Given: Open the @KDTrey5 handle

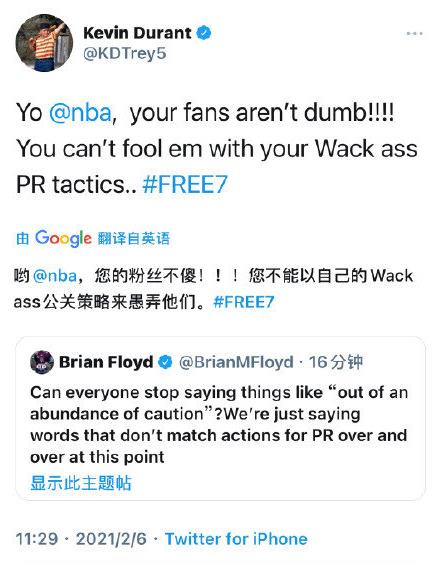Looking at the screenshot, I should pyautogui.click(x=125, y=53).
